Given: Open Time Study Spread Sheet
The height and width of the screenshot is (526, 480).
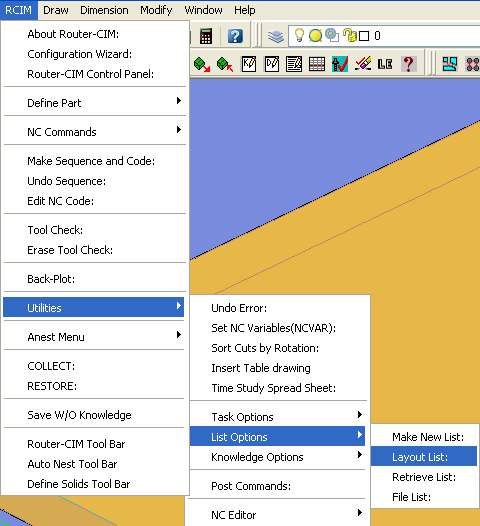Looking at the screenshot, I should [x=278, y=388].
